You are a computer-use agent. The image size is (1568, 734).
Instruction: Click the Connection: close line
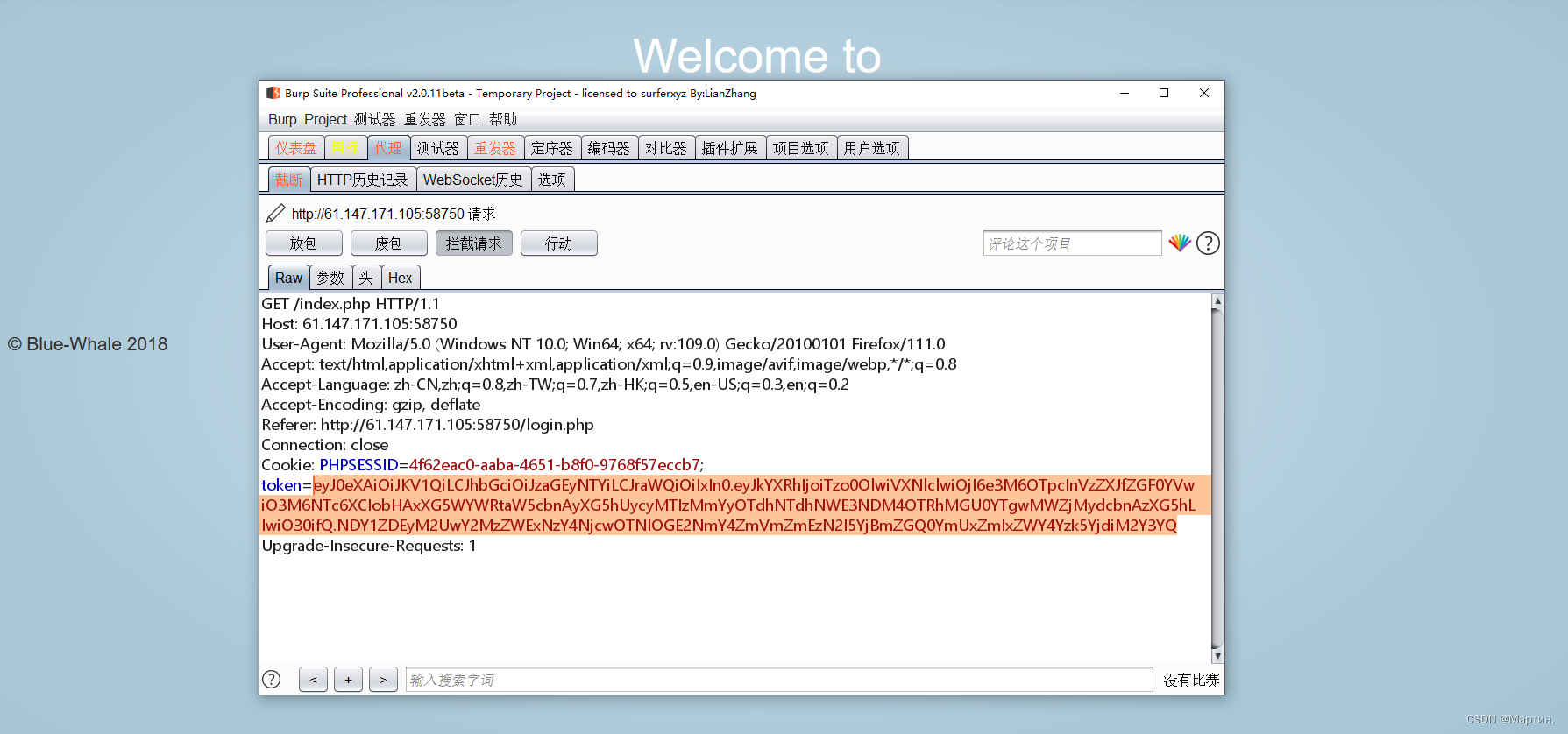pos(325,445)
